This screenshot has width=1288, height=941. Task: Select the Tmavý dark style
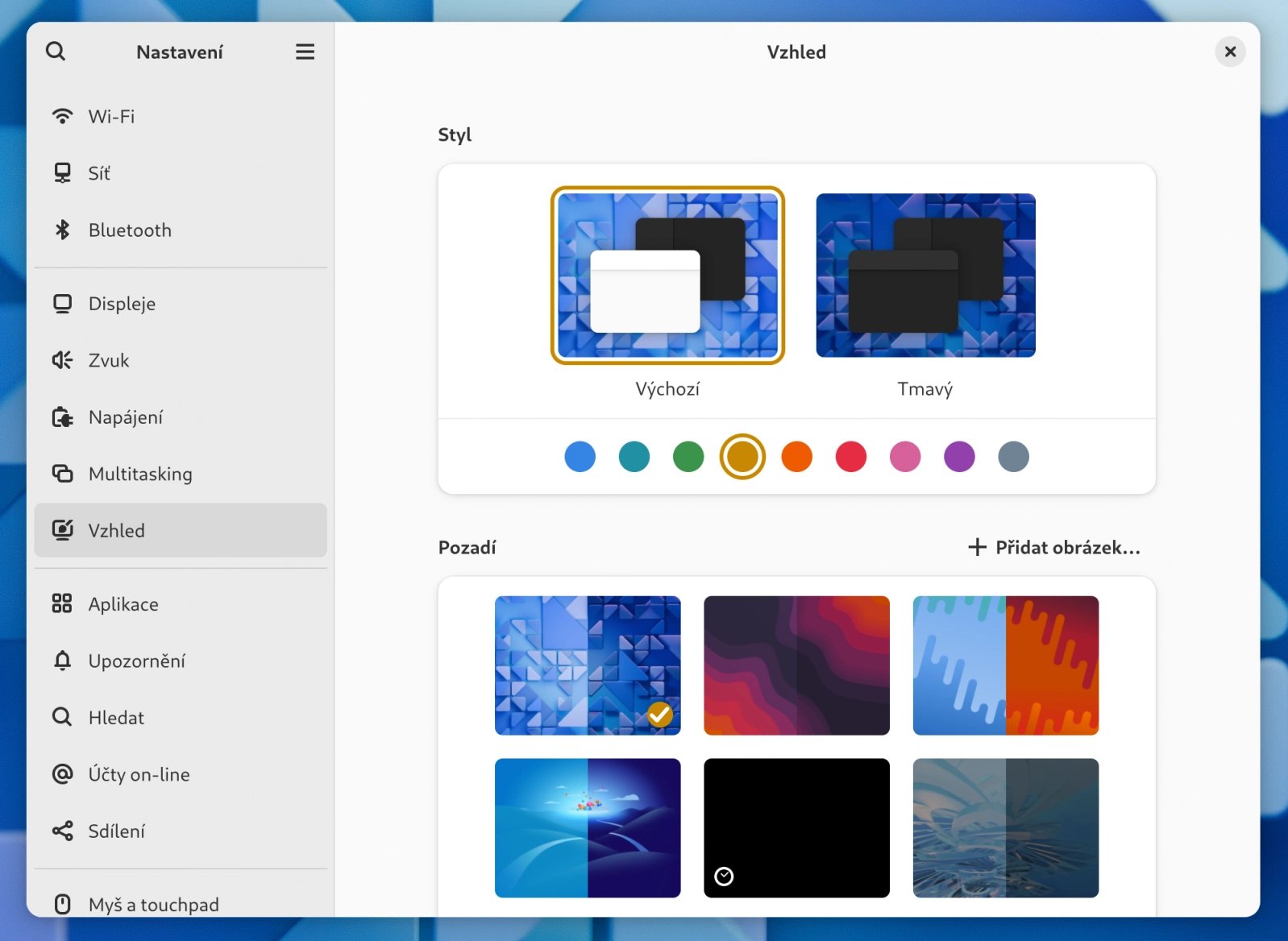point(925,276)
